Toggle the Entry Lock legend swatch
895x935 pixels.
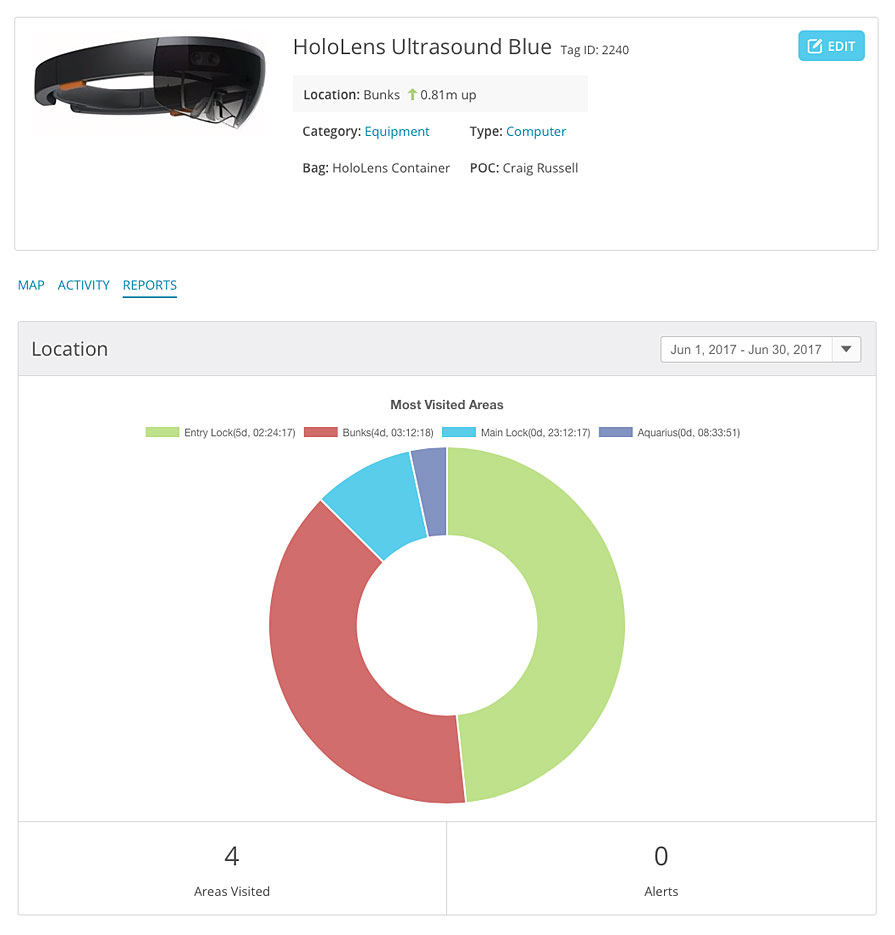point(162,432)
